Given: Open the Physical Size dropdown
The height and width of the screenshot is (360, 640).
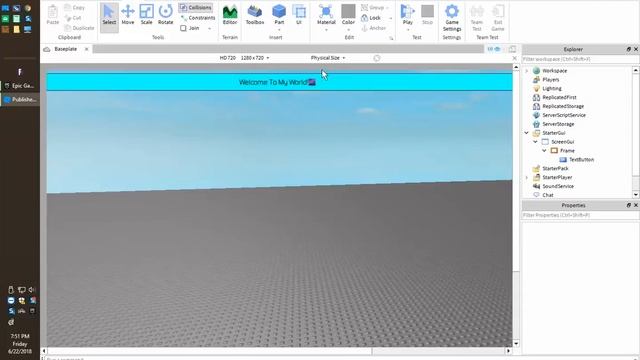Looking at the screenshot, I should 328,58.
